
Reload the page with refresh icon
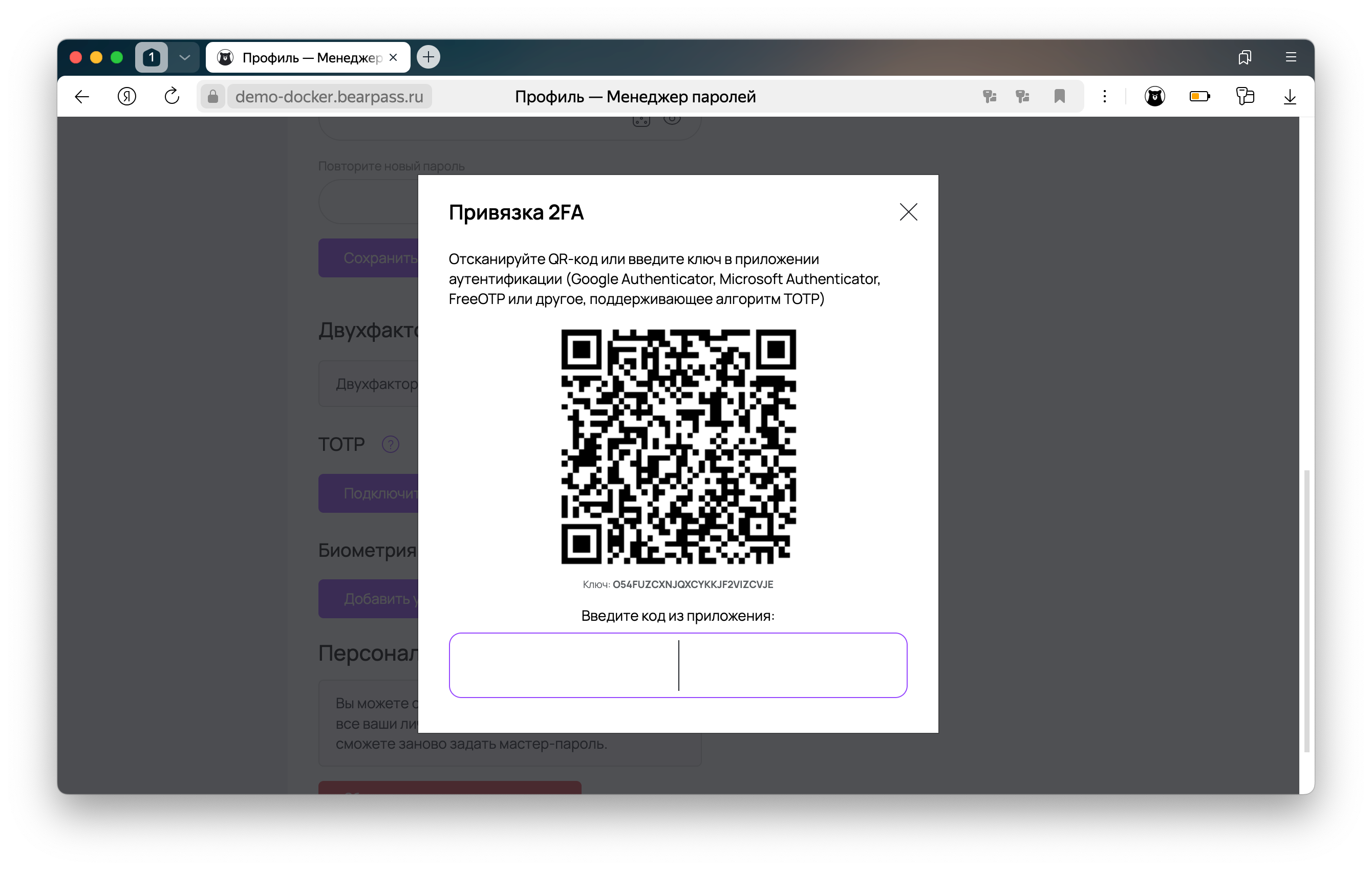(x=171, y=96)
